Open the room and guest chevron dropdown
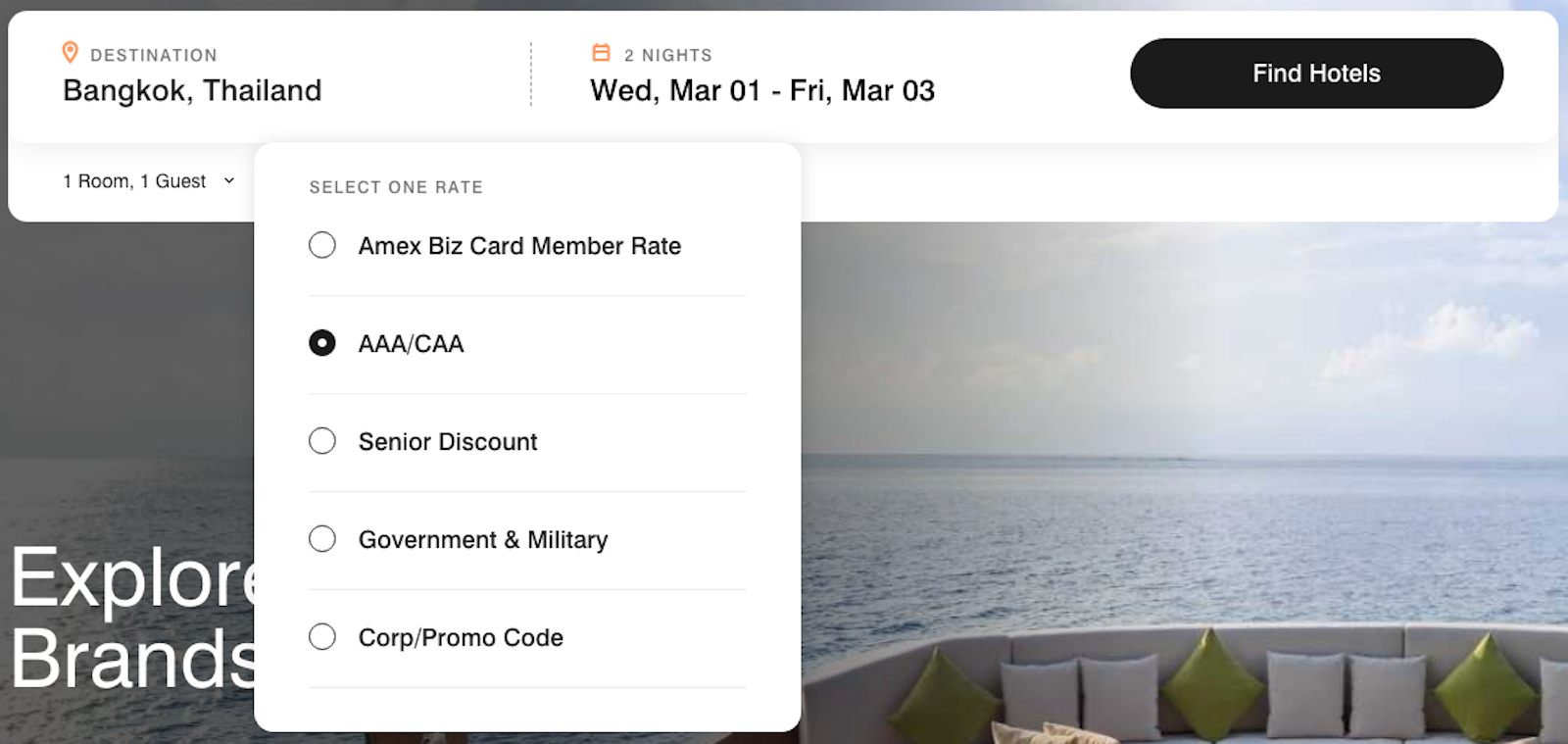Screen dimensions: 1568x744 [229, 180]
